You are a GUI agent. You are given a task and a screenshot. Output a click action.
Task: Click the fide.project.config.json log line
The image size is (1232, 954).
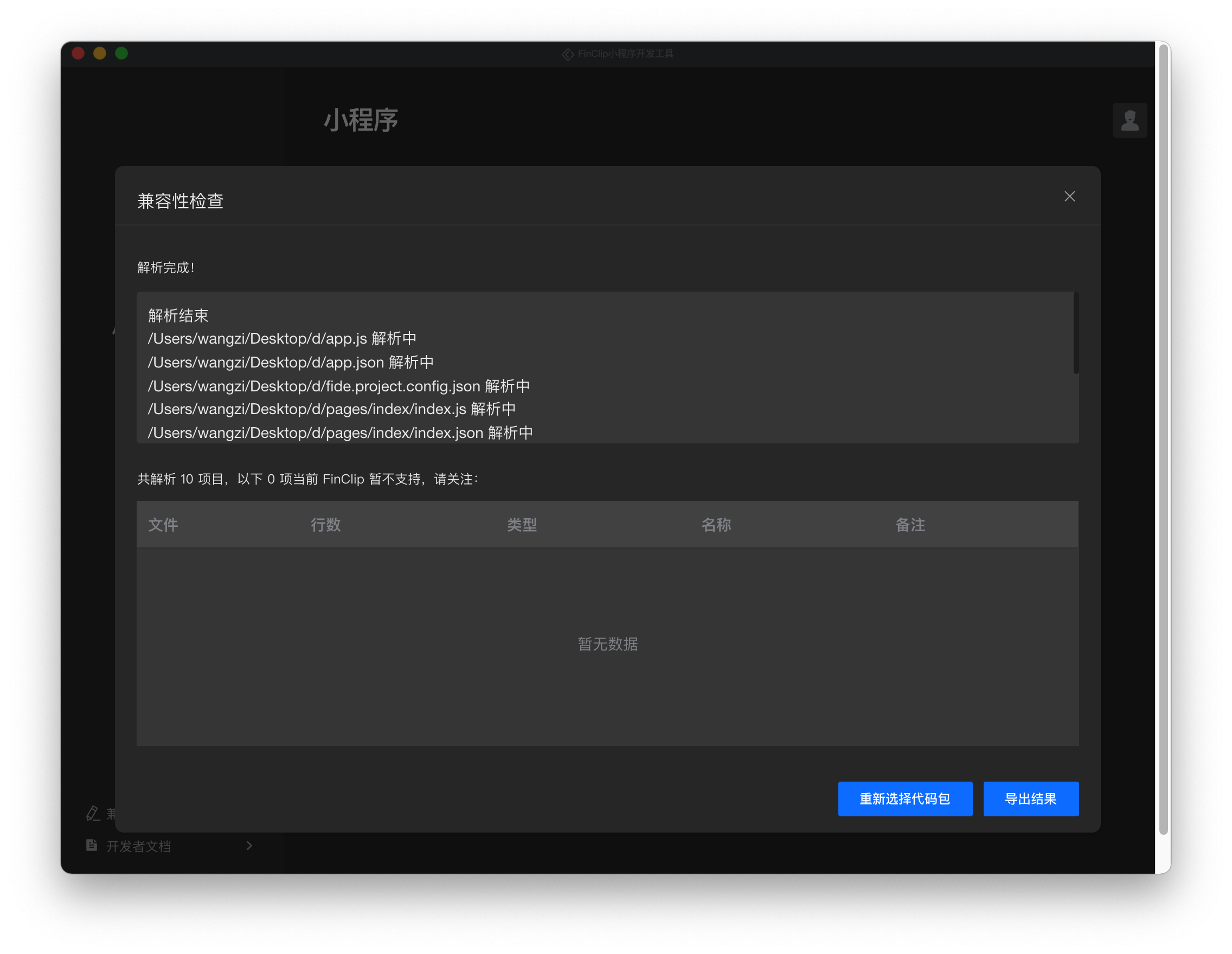(338, 386)
